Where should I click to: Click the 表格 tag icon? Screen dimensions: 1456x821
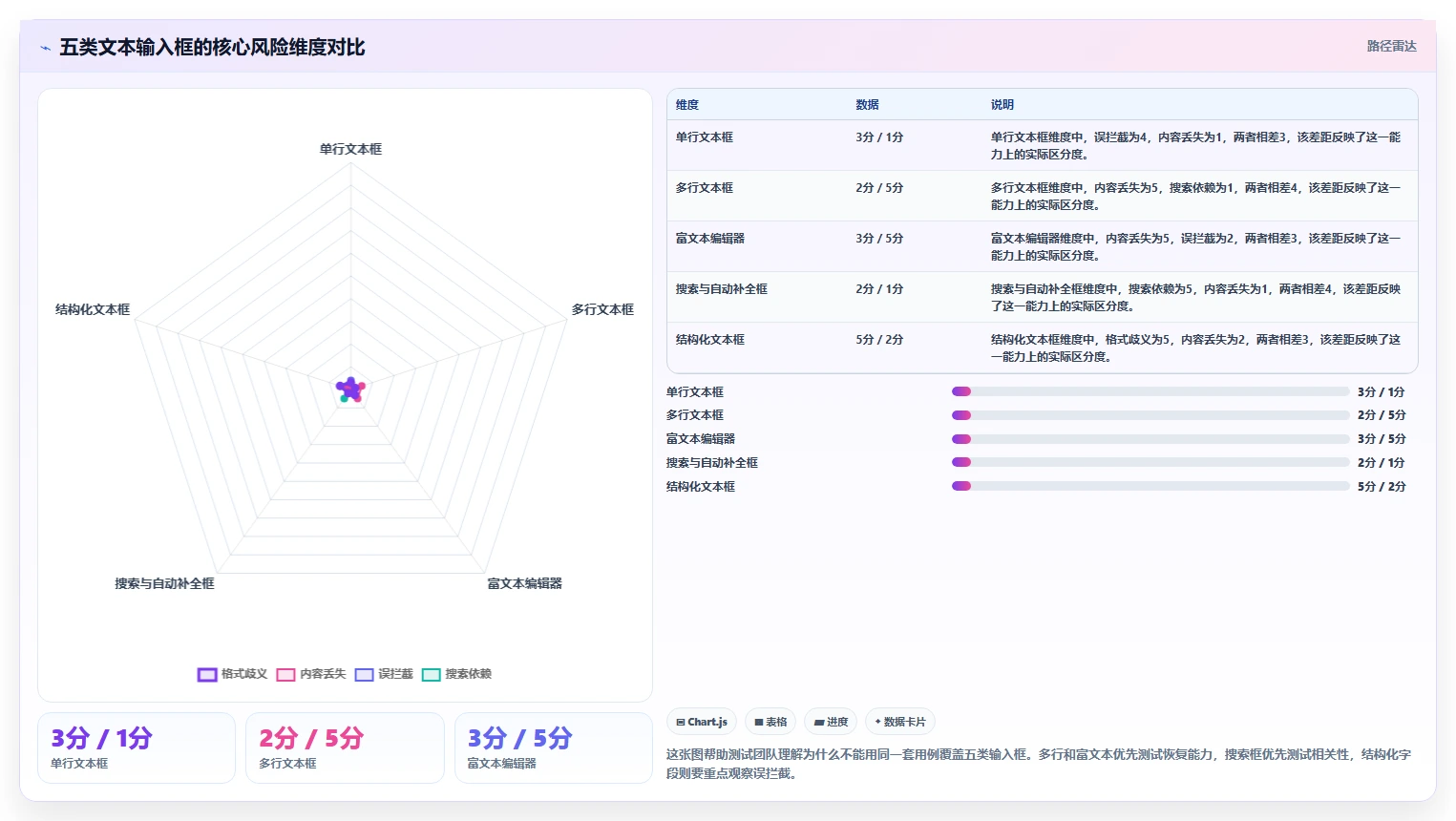point(759,722)
